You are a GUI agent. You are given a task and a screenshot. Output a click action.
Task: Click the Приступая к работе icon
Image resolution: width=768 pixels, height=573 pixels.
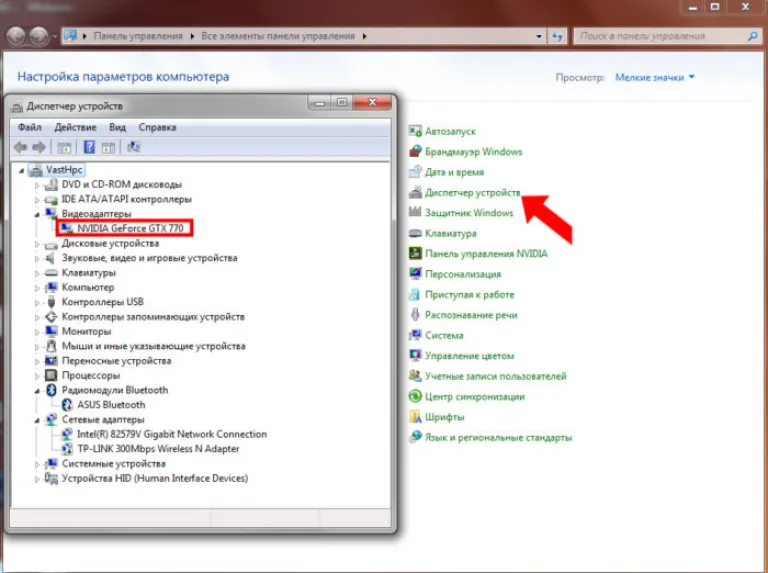415,294
